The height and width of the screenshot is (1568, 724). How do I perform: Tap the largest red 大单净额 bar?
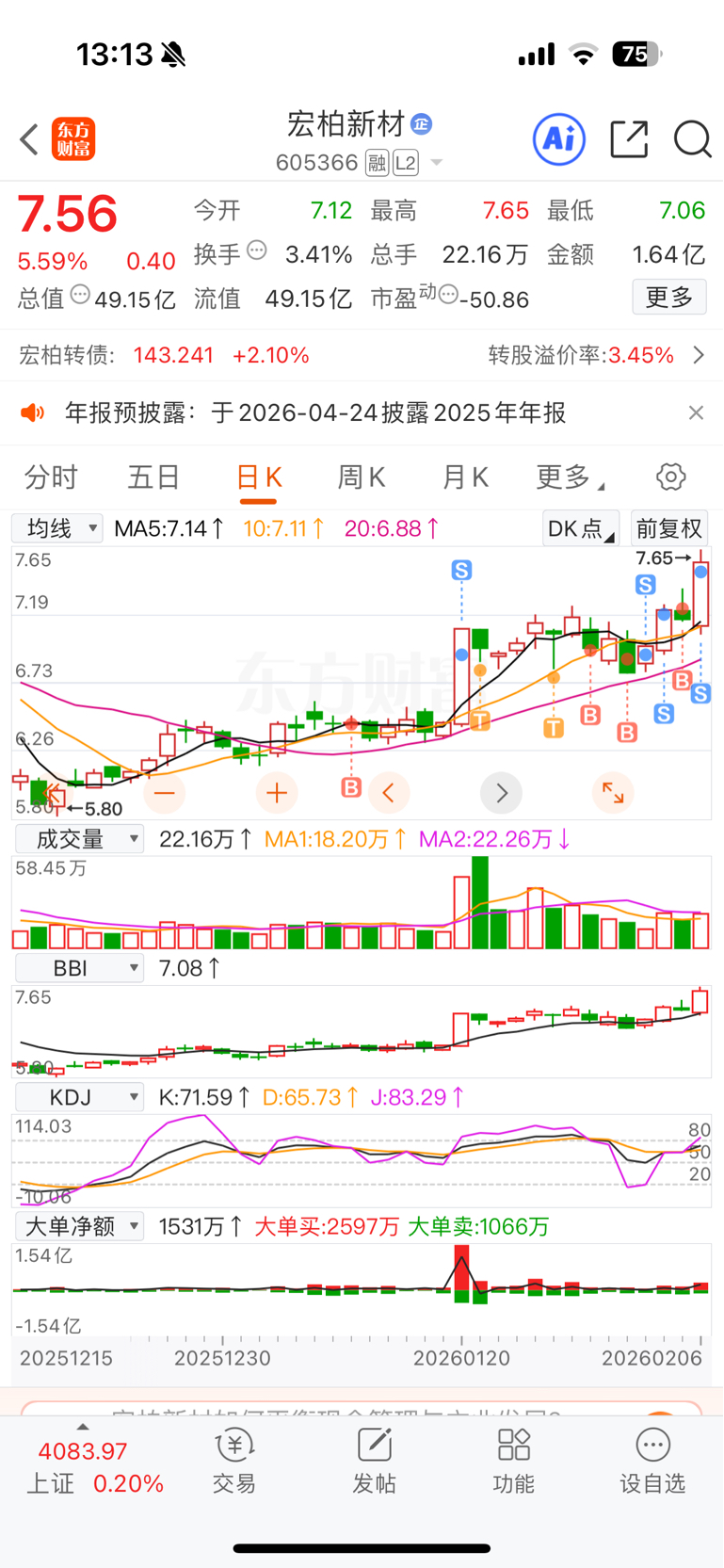click(461, 1267)
